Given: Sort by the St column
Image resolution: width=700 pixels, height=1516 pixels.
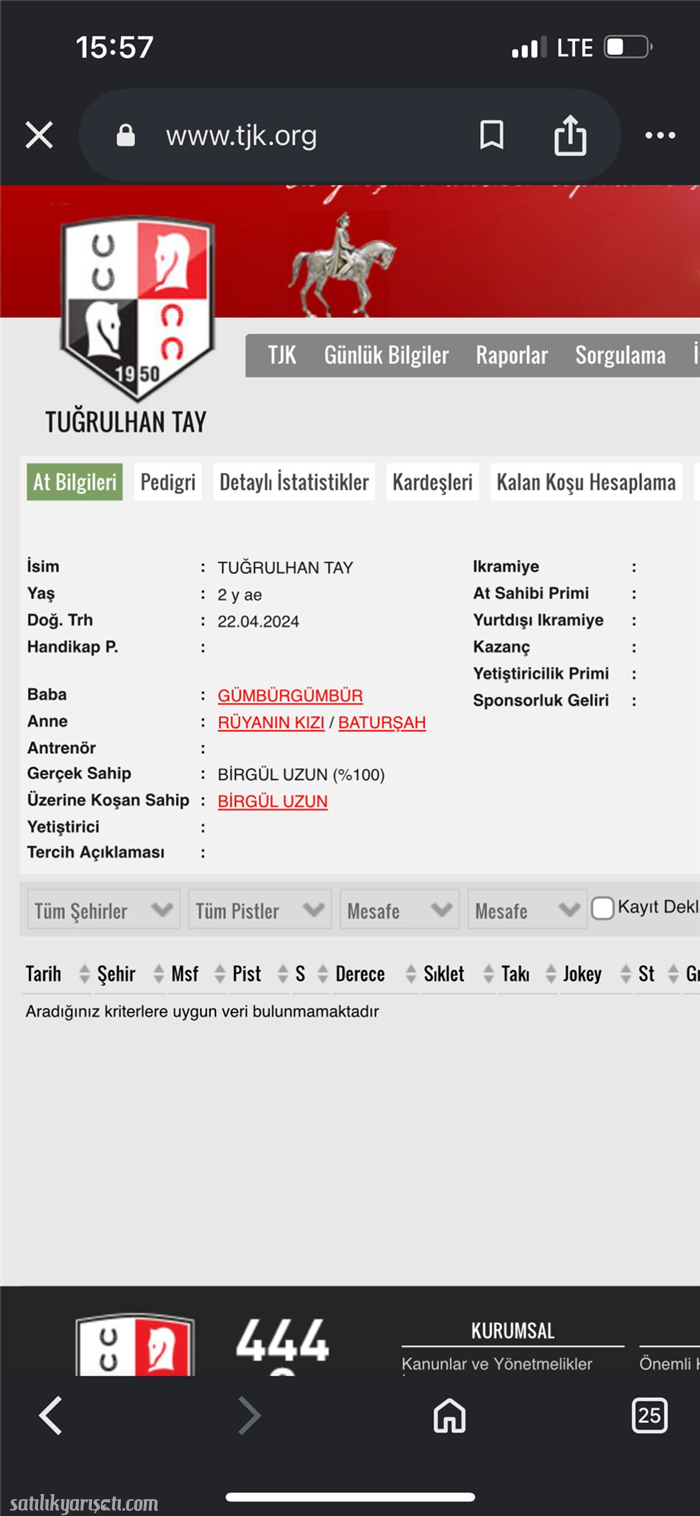Looking at the screenshot, I should coord(646,974).
